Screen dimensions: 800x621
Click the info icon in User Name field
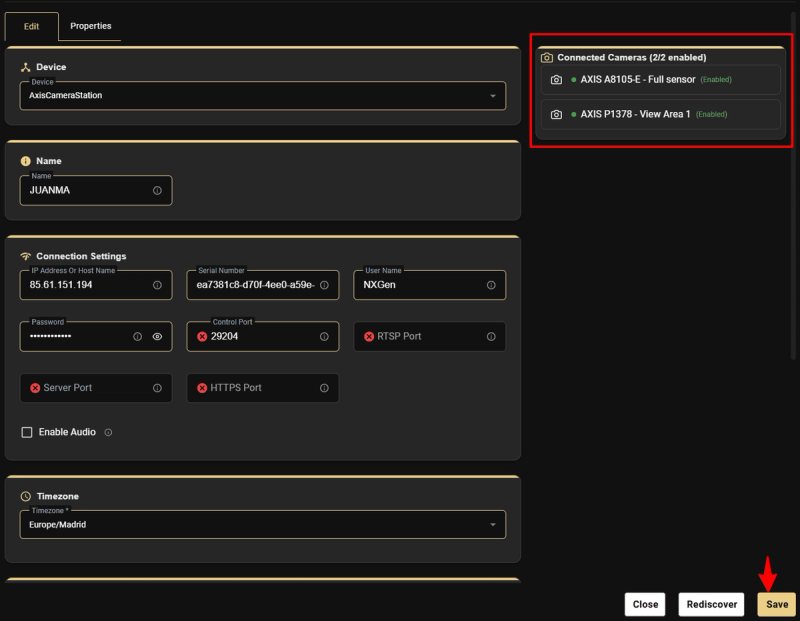(491, 285)
